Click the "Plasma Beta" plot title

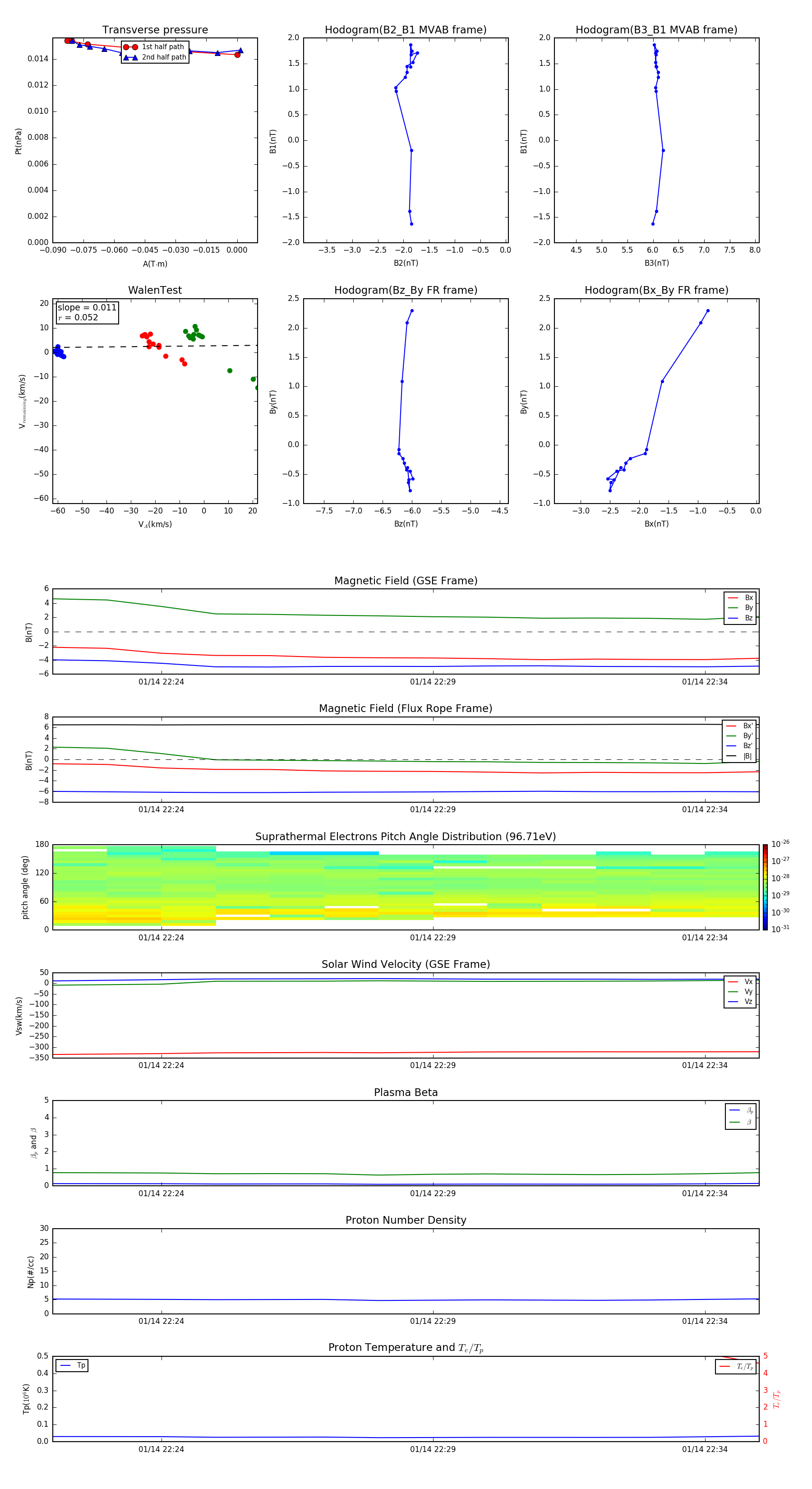(x=406, y=1092)
